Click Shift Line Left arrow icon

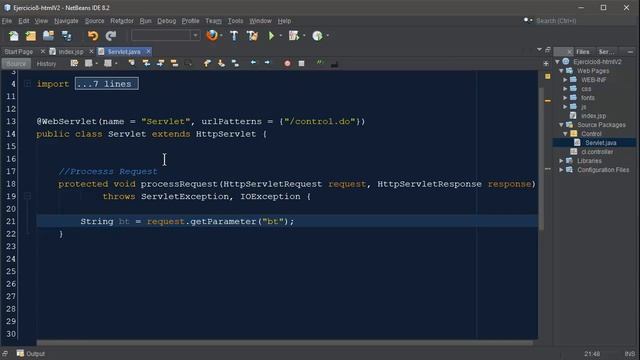pyautogui.click(x=253, y=63)
